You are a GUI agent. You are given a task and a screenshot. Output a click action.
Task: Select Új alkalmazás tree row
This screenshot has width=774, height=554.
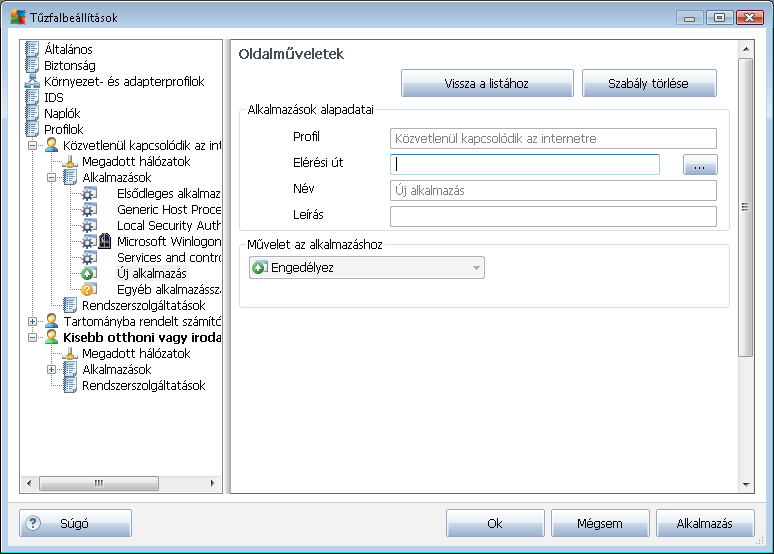click(152, 274)
